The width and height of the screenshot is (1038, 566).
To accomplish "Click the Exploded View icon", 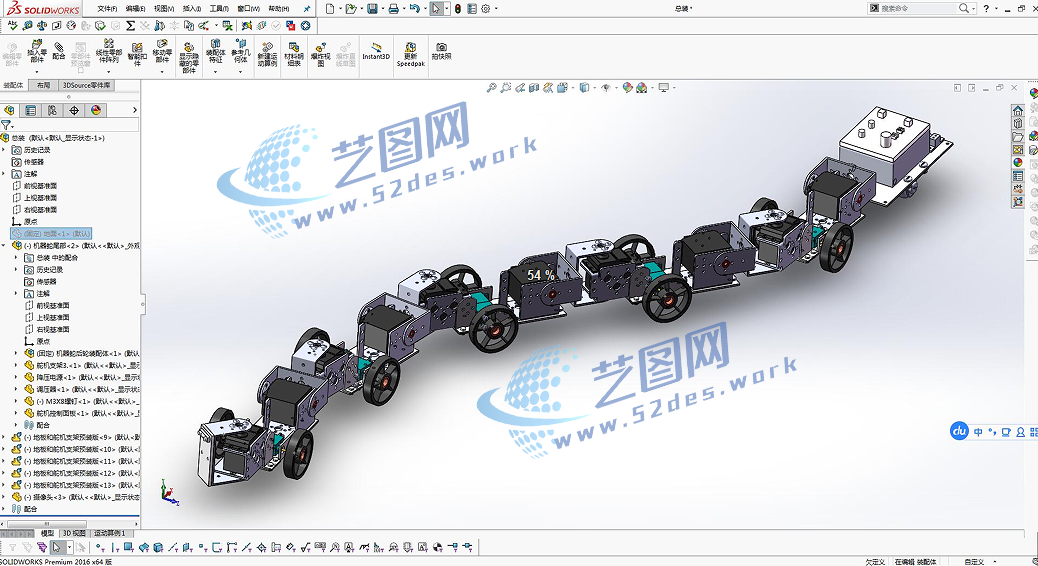I will (x=320, y=48).
